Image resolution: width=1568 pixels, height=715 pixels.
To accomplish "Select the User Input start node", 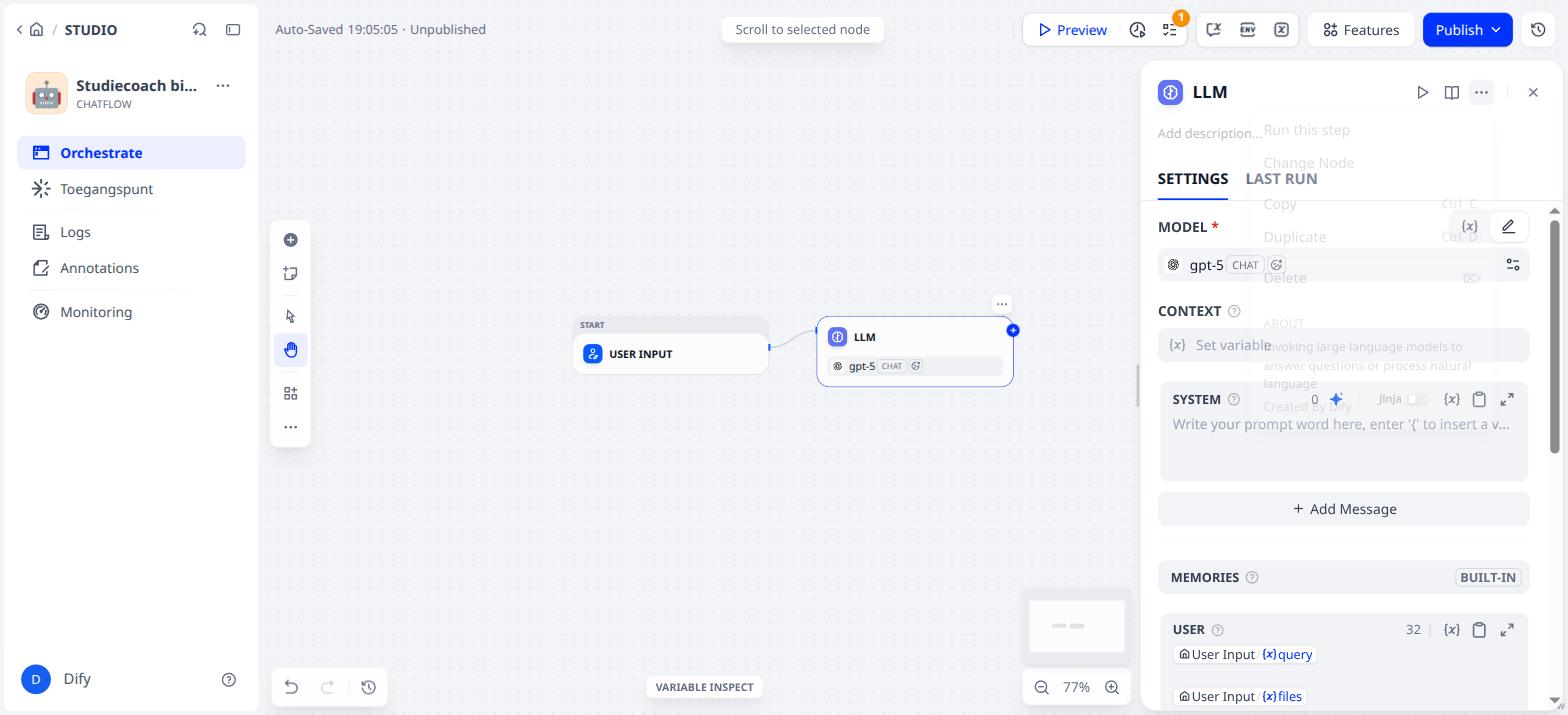I will pos(671,354).
